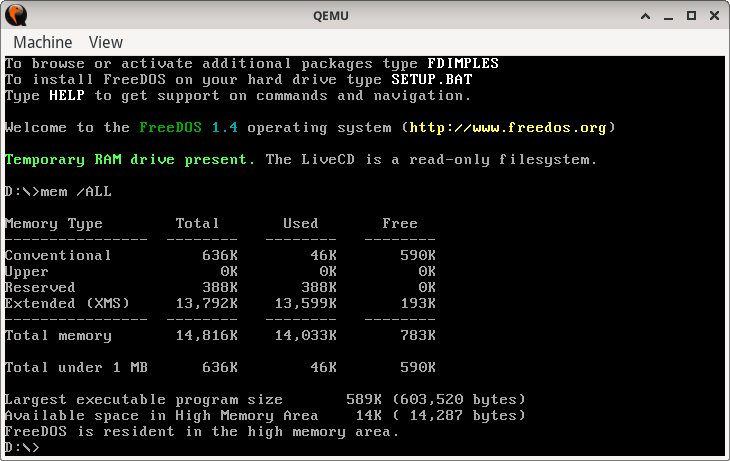Maximize the QEMU window
Viewport: 730px width, 461px height.
[x=691, y=16]
